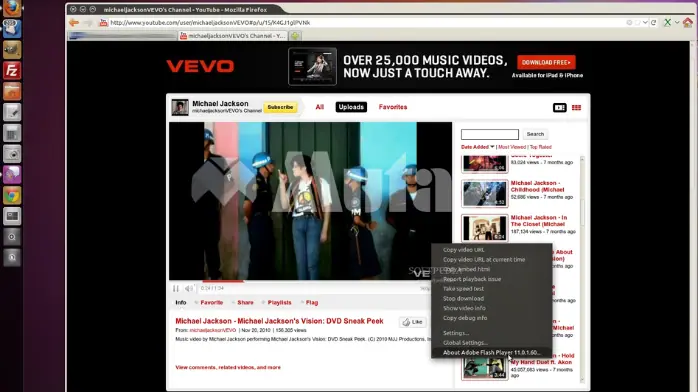Click the Favorite link below video
Image resolution: width=698 pixels, height=392 pixels.
click(211, 303)
